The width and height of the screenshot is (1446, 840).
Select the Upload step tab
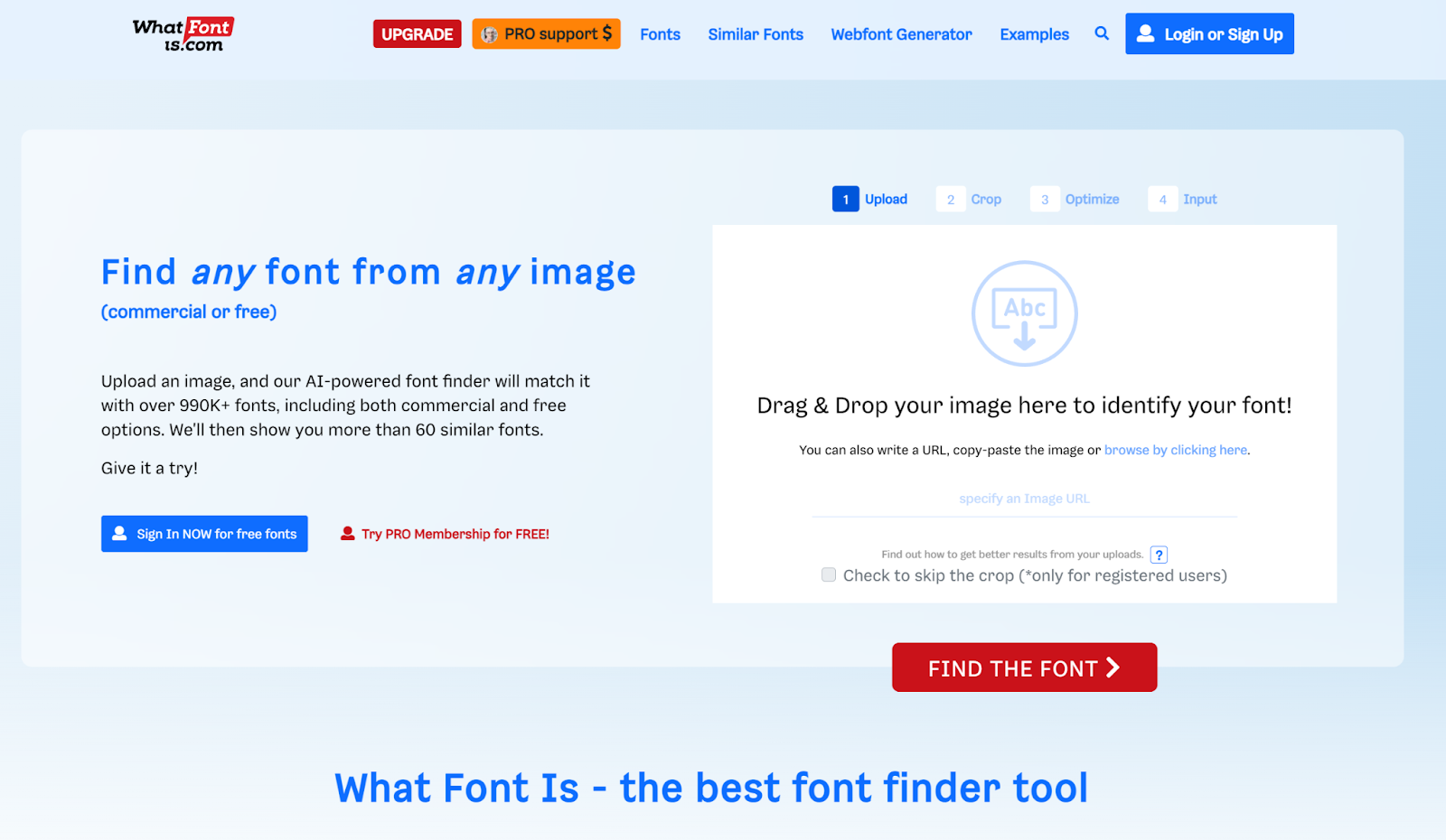tap(870, 199)
